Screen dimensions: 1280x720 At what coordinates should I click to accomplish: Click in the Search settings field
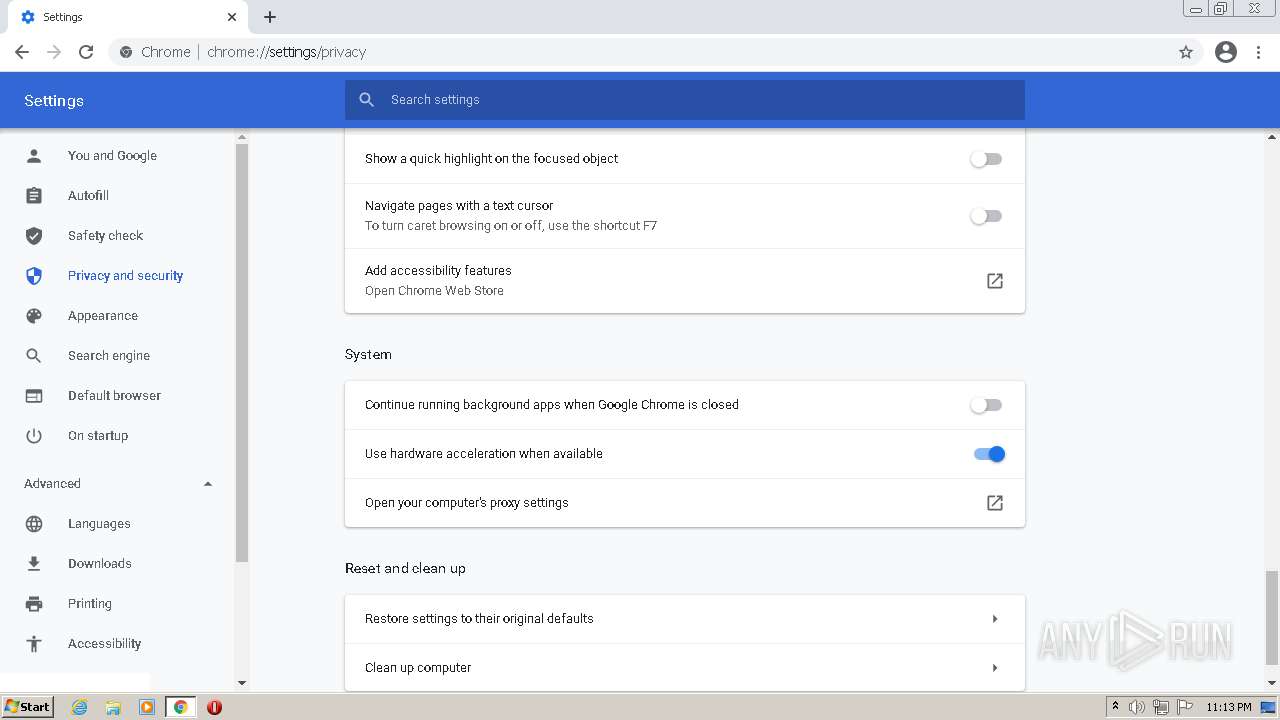coord(685,100)
